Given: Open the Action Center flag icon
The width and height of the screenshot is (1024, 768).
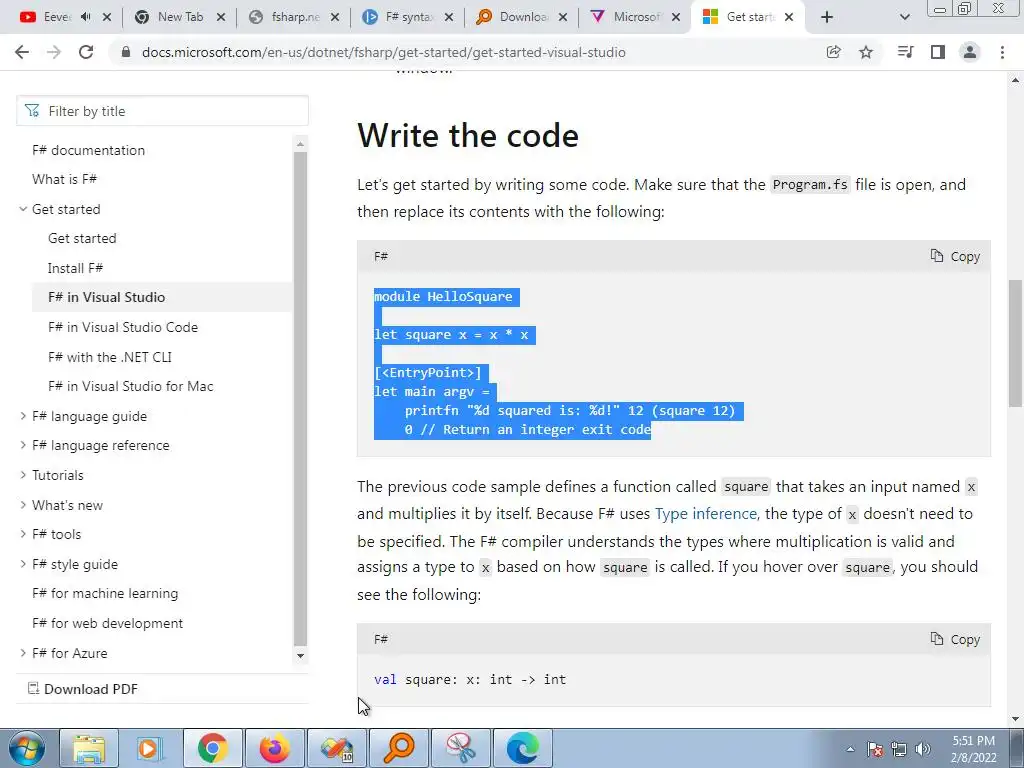Looking at the screenshot, I should click(875, 749).
